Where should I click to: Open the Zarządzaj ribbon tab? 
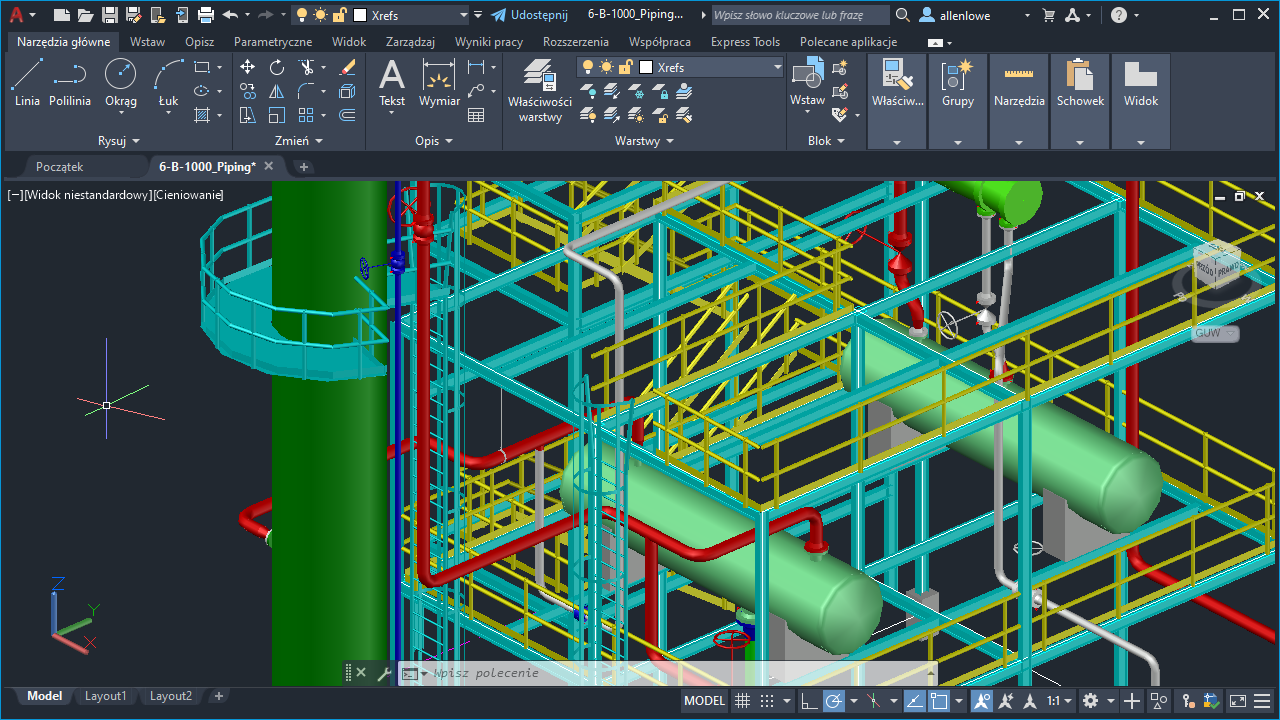[x=410, y=42]
